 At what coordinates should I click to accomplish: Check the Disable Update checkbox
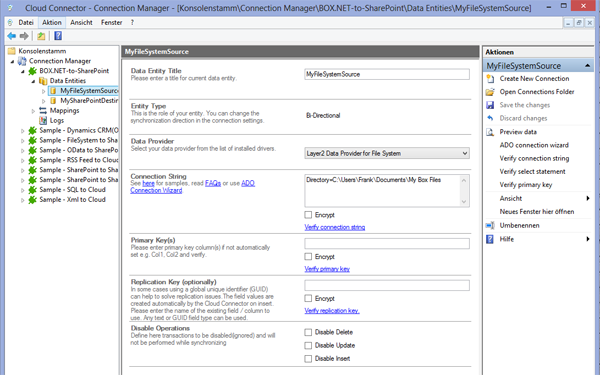point(308,346)
